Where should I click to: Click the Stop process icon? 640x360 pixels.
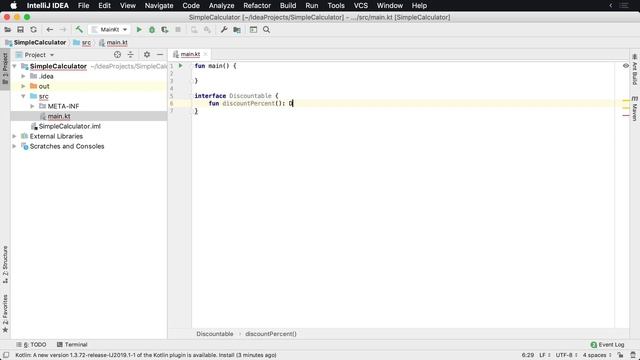(178, 30)
